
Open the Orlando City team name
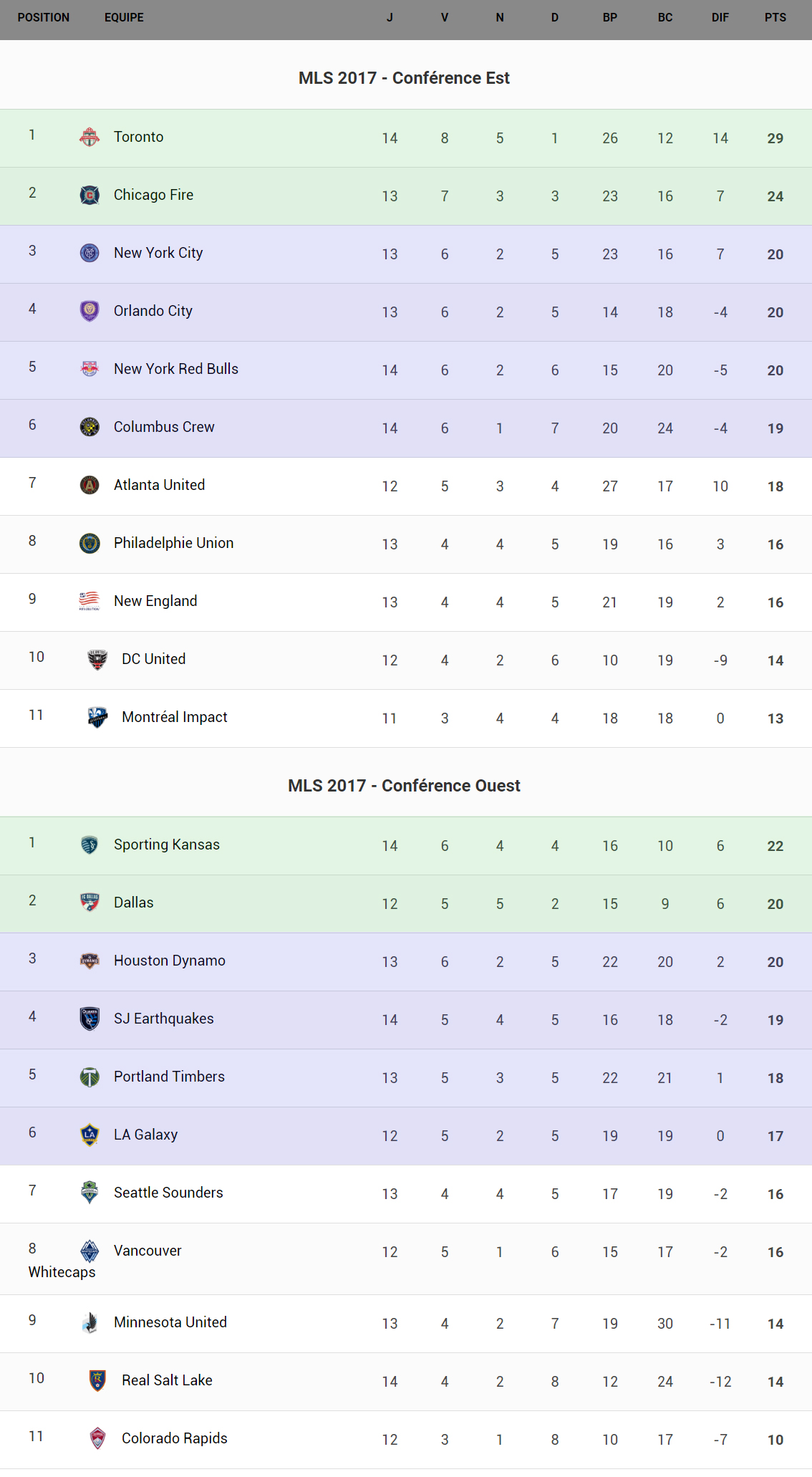(153, 311)
